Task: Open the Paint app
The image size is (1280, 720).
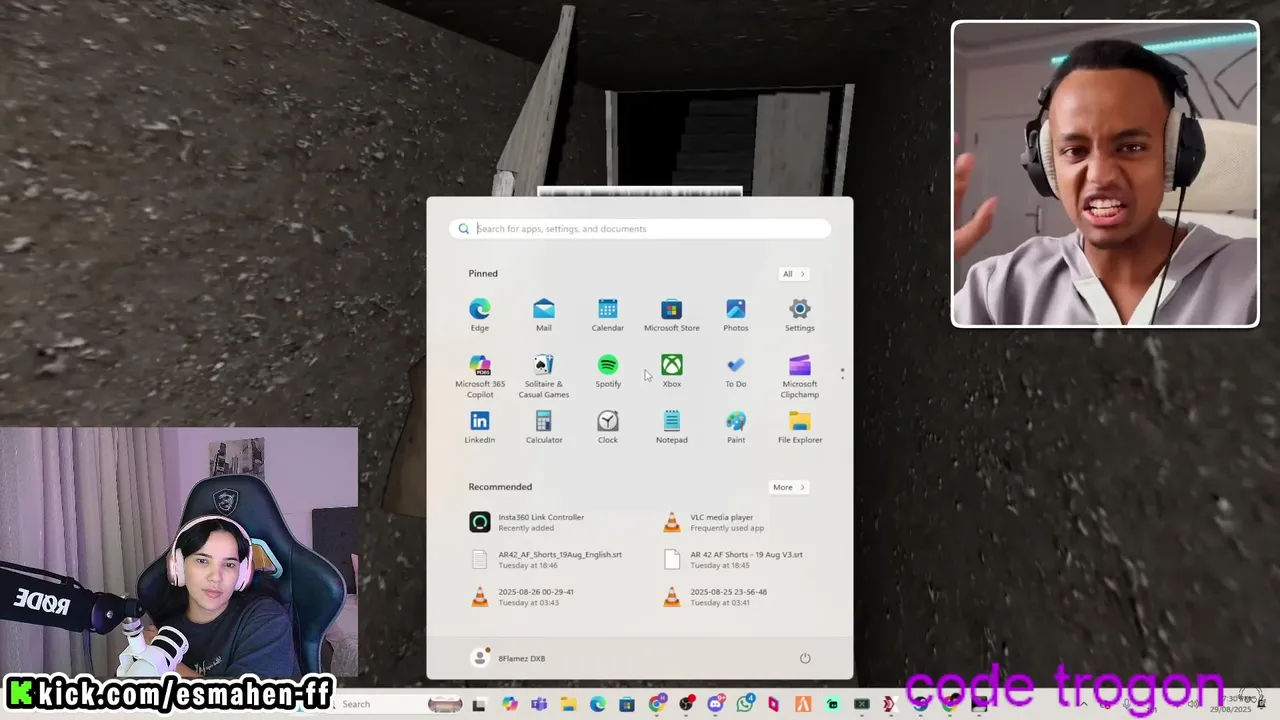Action: [735, 427]
